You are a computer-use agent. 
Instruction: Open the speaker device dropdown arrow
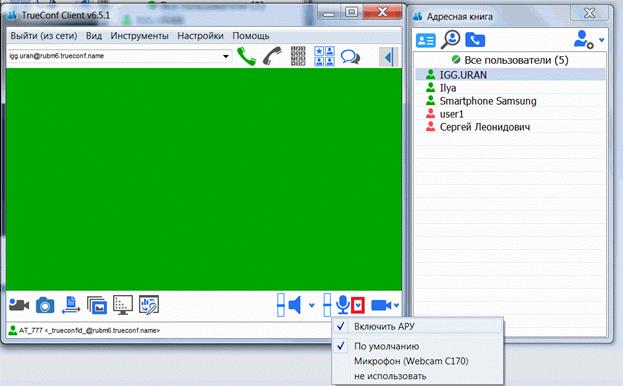pyautogui.click(x=312, y=305)
